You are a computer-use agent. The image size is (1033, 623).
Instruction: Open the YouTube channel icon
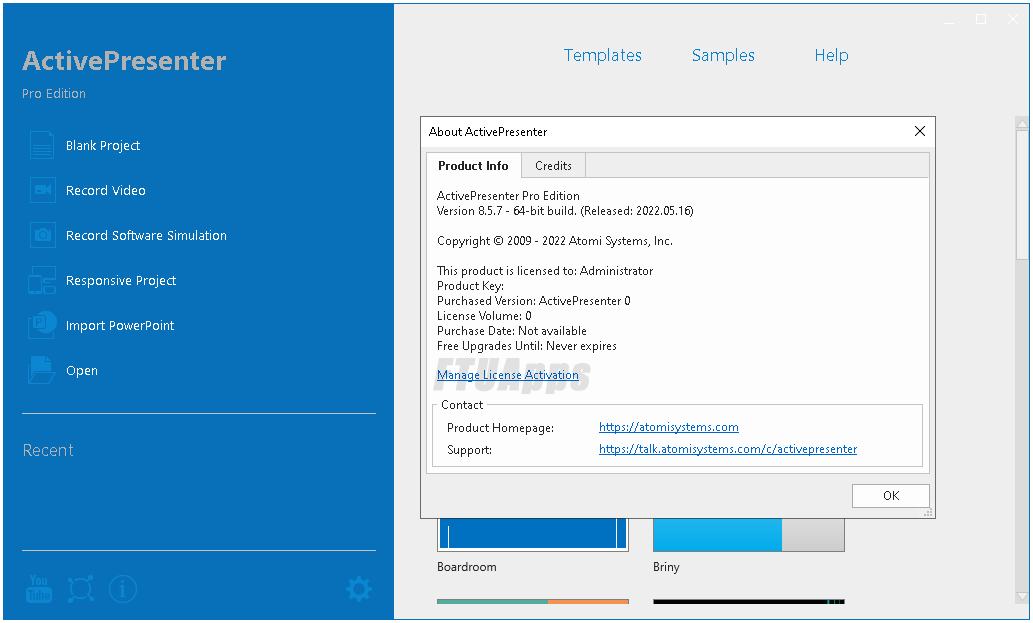(39, 588)
